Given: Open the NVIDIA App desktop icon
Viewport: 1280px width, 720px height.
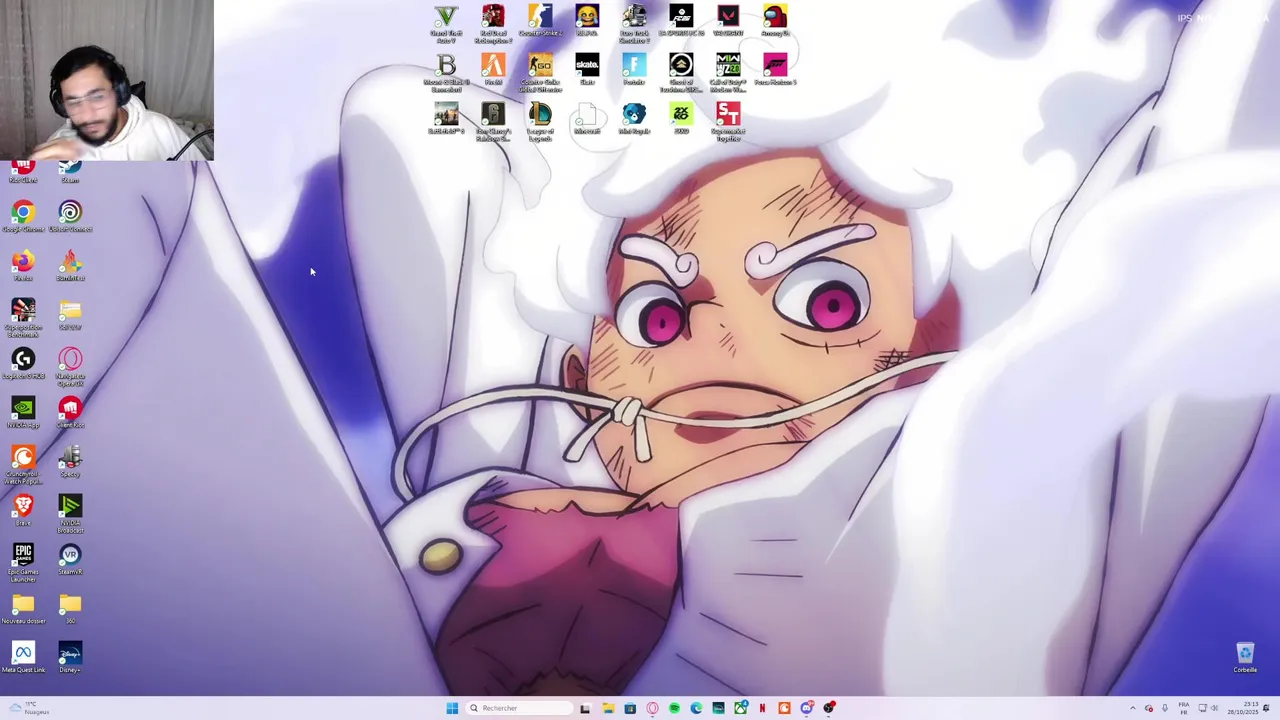Looking at the screenshot, I should pyautogui.click(x=23, y=413).
